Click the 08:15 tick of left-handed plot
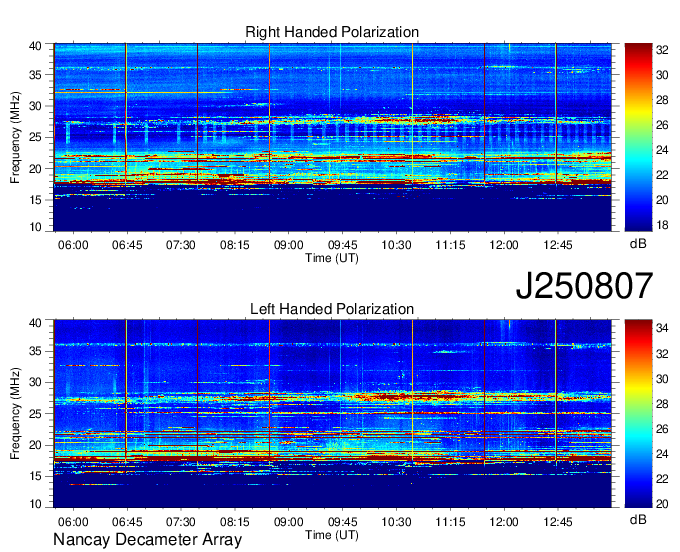 coord(235,522)
